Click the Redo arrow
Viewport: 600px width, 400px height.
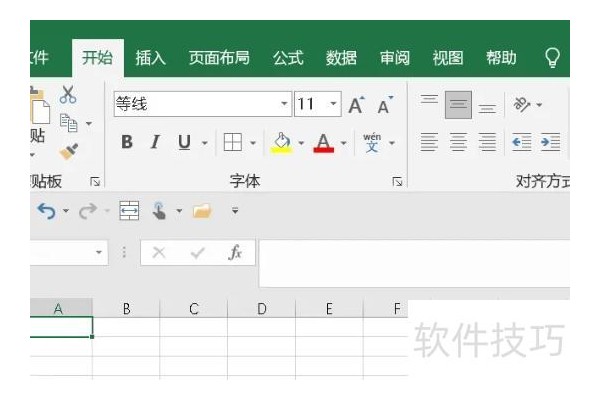(x=88, y=211)
